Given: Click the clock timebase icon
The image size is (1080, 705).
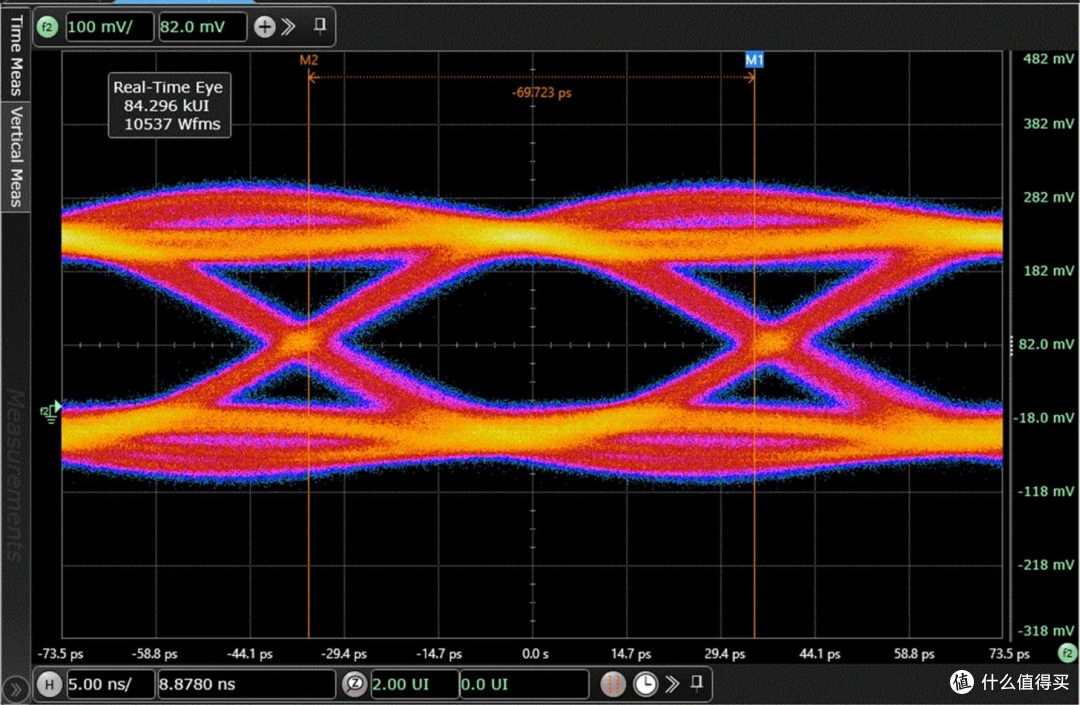Looking at the screenshot, I should pyautogui.click(x=645, y=684).
